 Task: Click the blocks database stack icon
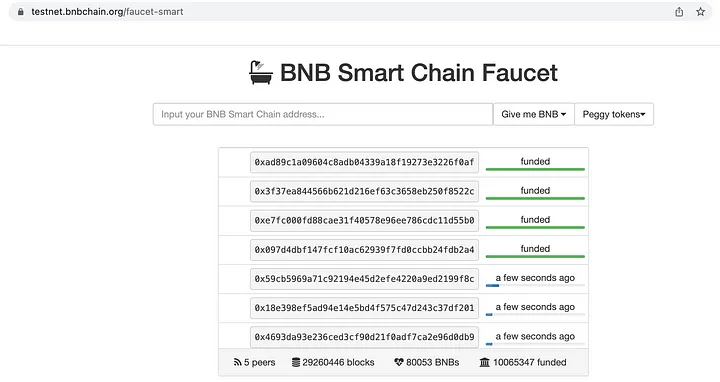(x=296, y=362)
